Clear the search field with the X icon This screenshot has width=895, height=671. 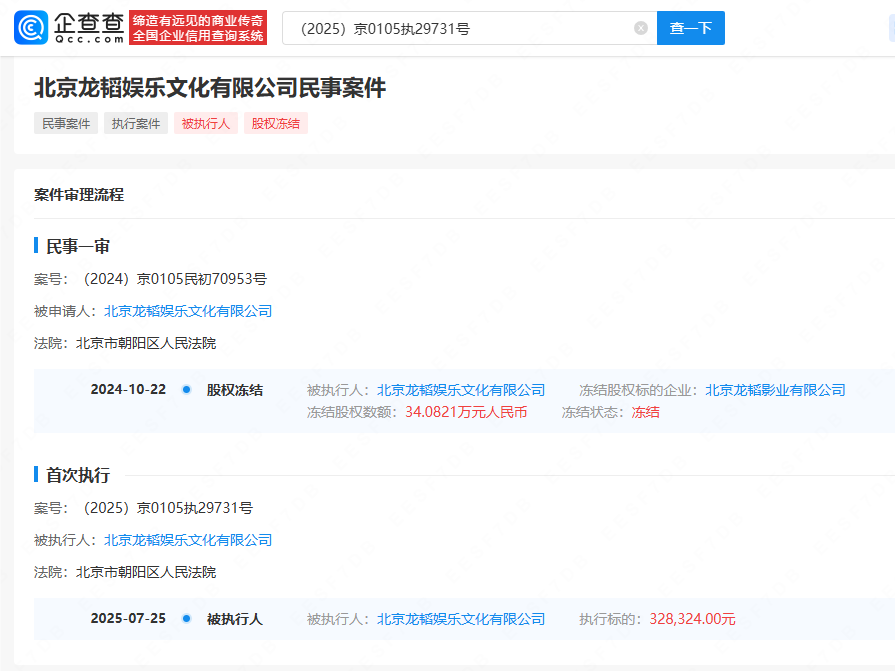tap(640, 28)
